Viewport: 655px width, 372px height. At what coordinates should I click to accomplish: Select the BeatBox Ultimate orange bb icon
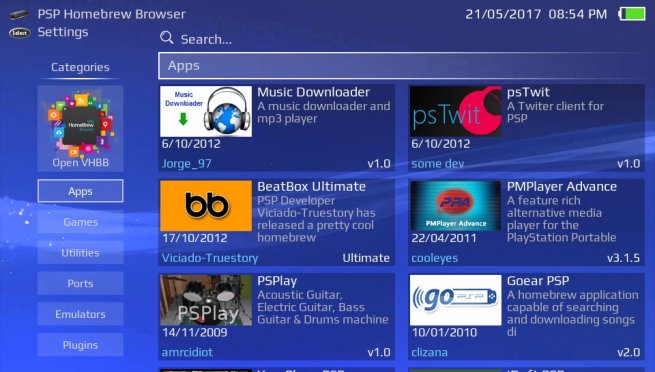click(x=206, y=205)
